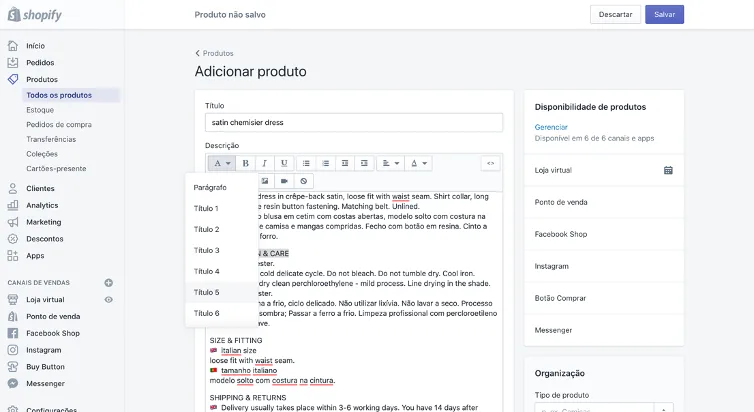
Task: Click the Início home icon
Action: 13,46
